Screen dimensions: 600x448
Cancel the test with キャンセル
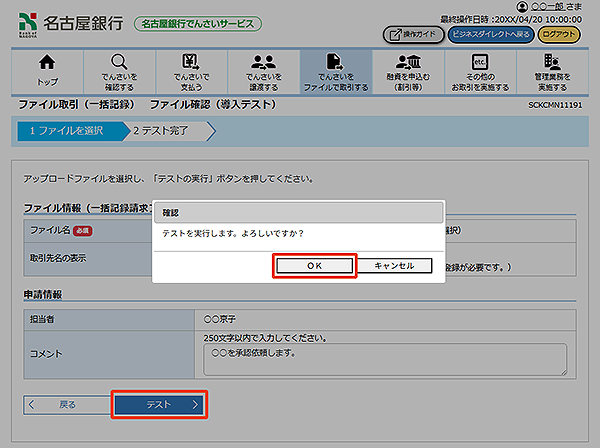(x=393, y=266)
